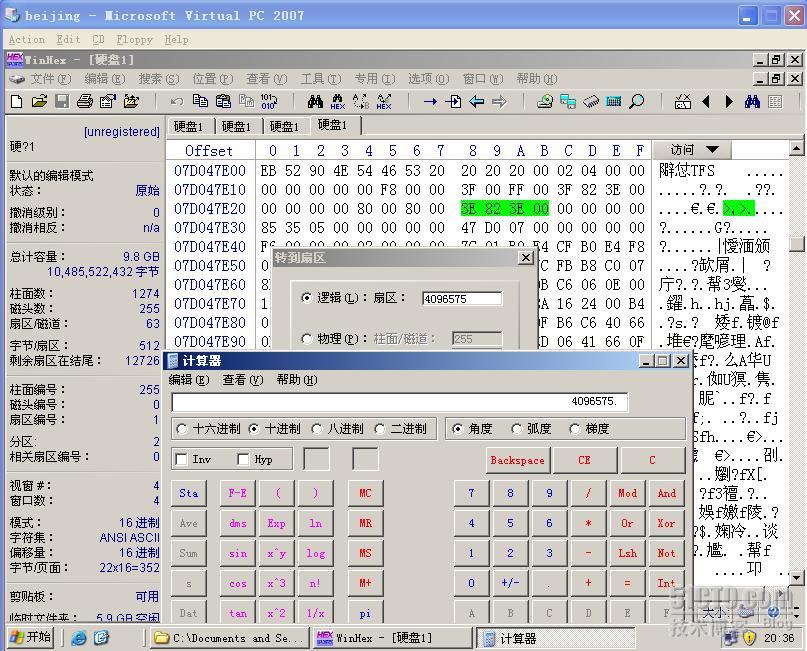Click the Open disk icon
This screenshot has height=651, width=807.
pyautogui.click(x=545, y=101)
